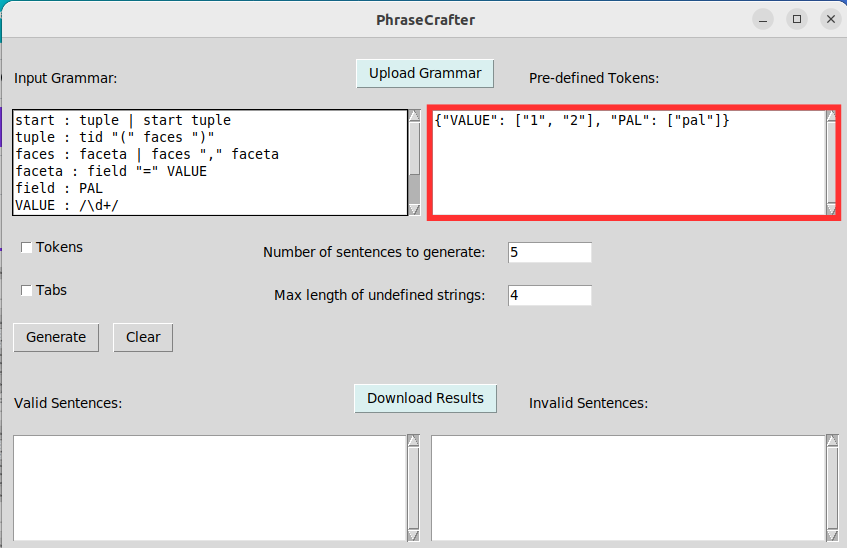Focus the Number of sentences to generate field
The height and width of the screenshot is (548, 847).
(549, 252)
